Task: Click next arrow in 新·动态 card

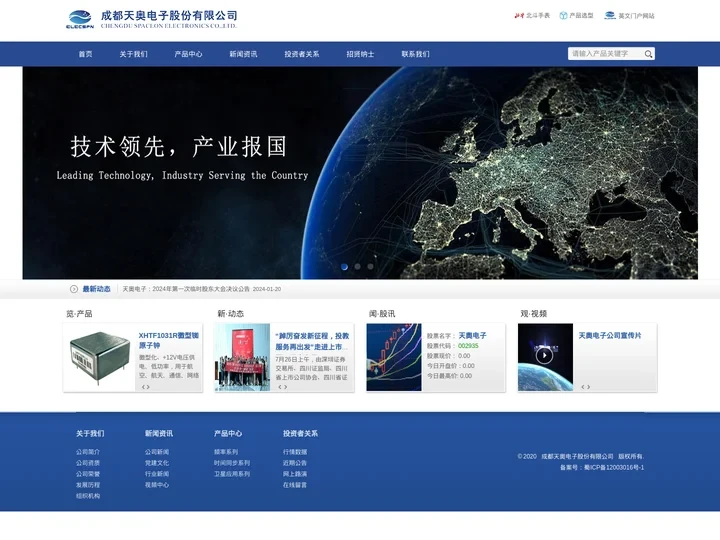Action: 285,387
